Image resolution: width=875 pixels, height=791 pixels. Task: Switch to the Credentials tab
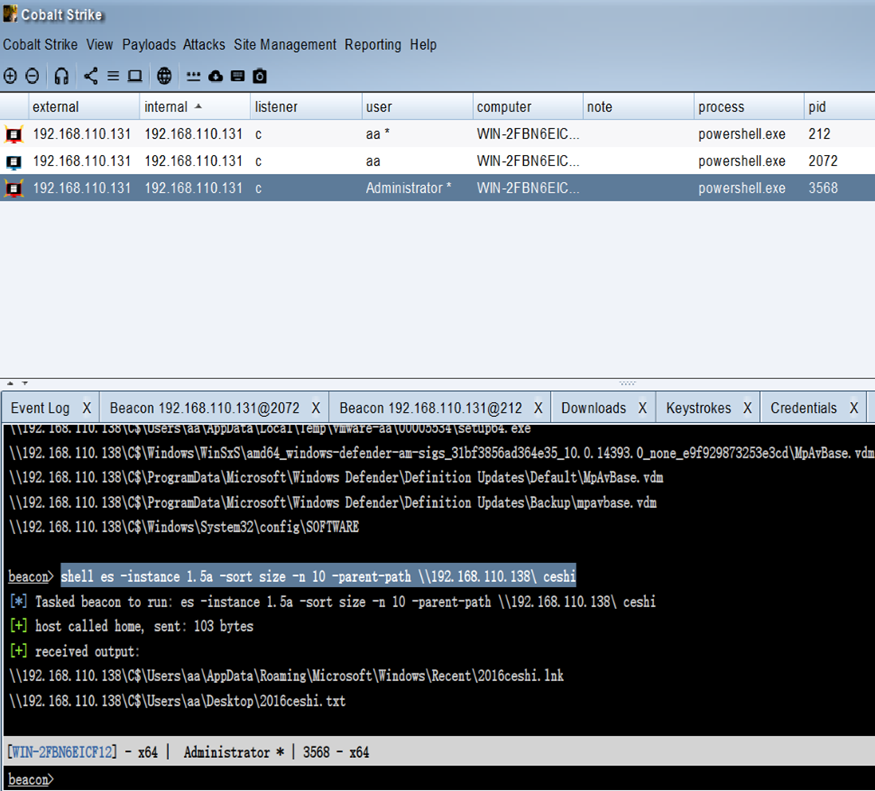point(804,408)
